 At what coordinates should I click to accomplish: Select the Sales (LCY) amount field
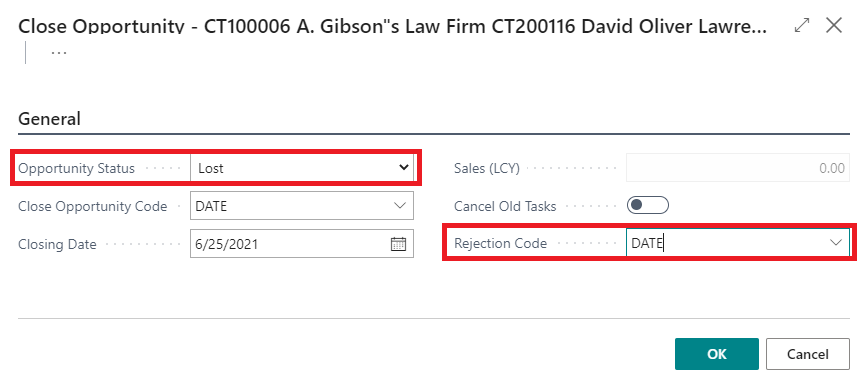point(738,168)
